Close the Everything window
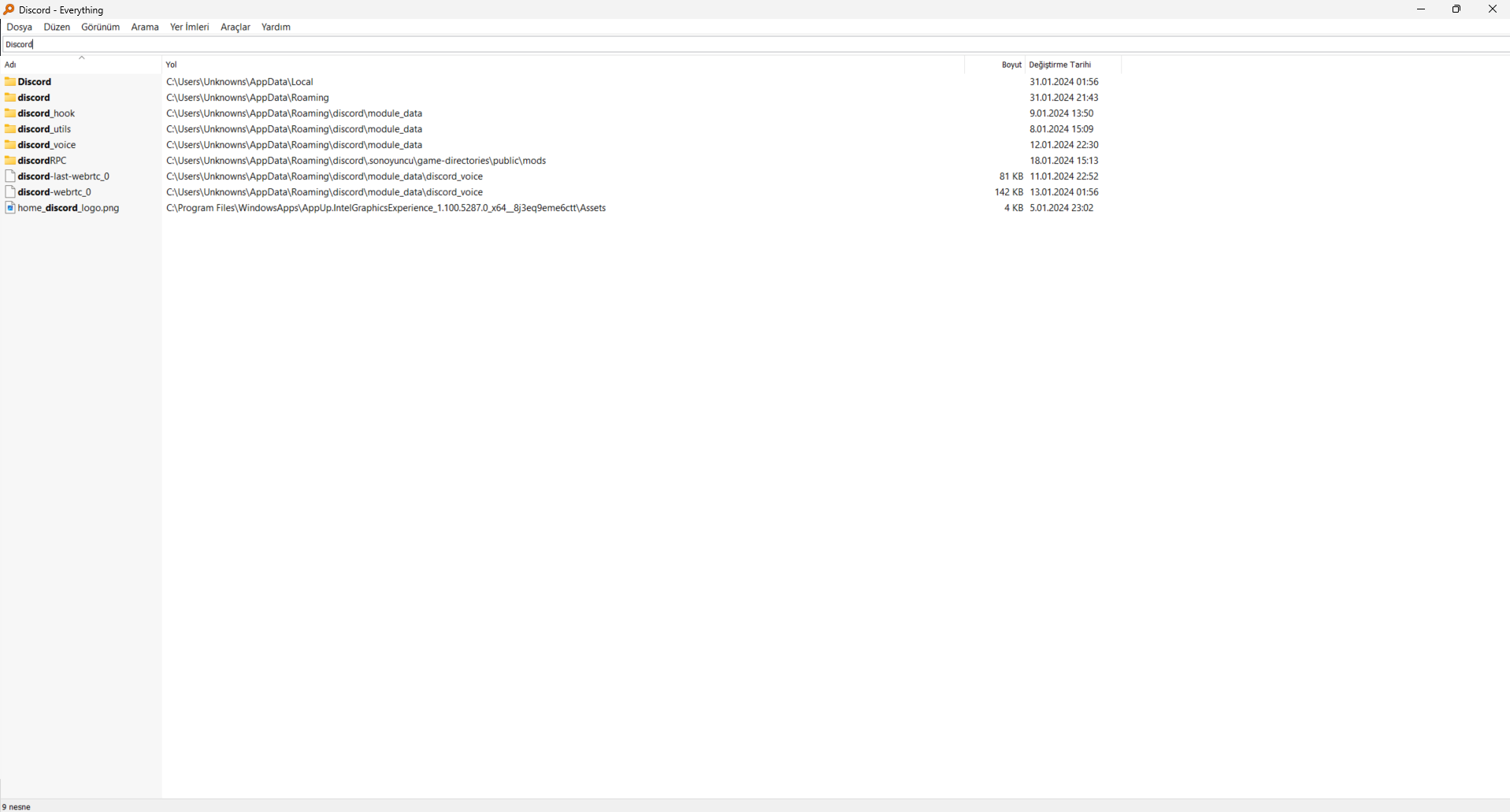This screenshot has height=812, width=1510. tap(1492, 9)
